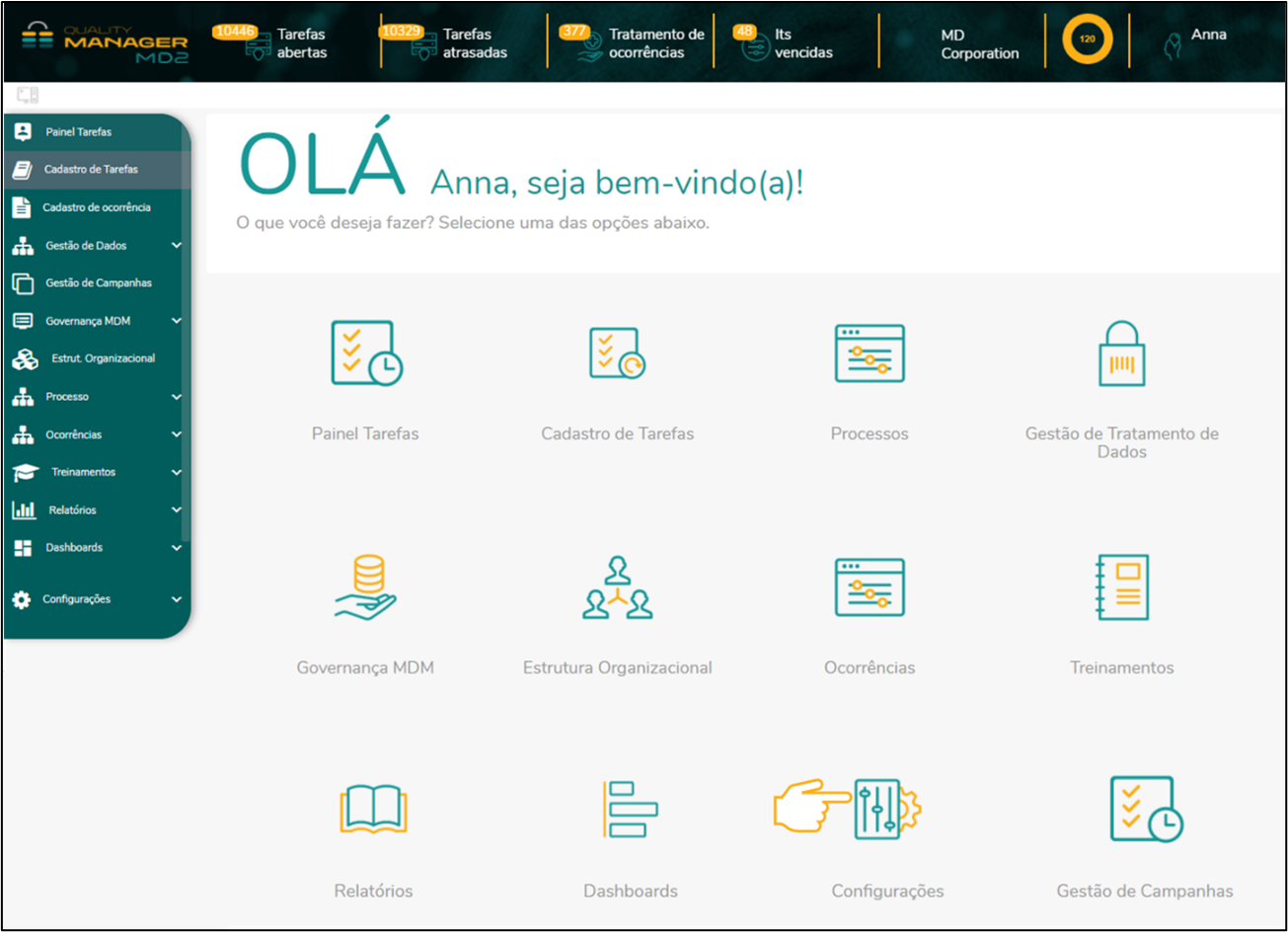This screenshot has width=1288, height=932.
Task: Select Relatórios label in the sidebar
Action: tap(72, 510)
